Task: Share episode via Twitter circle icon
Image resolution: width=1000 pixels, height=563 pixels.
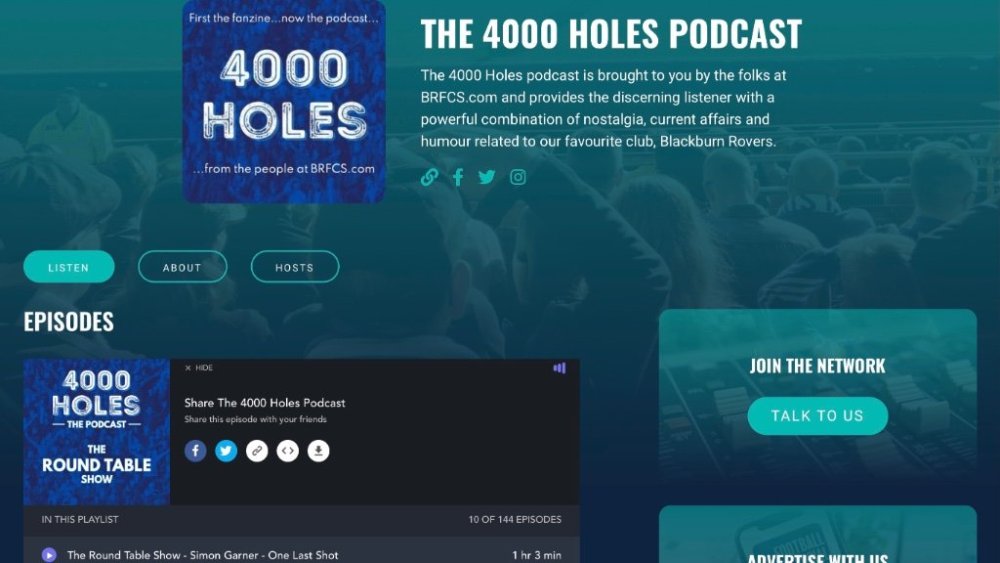Action: [226, 451]
